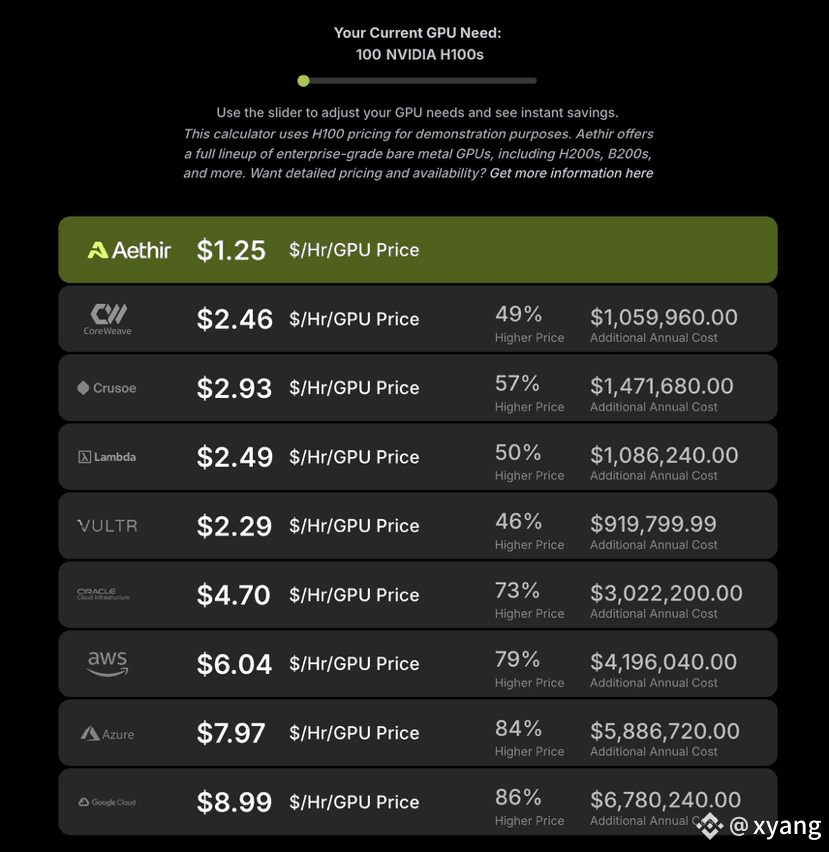Click the Crusoe logo
The height and width of the screenshot is (852, 829).
pos(107,388)
